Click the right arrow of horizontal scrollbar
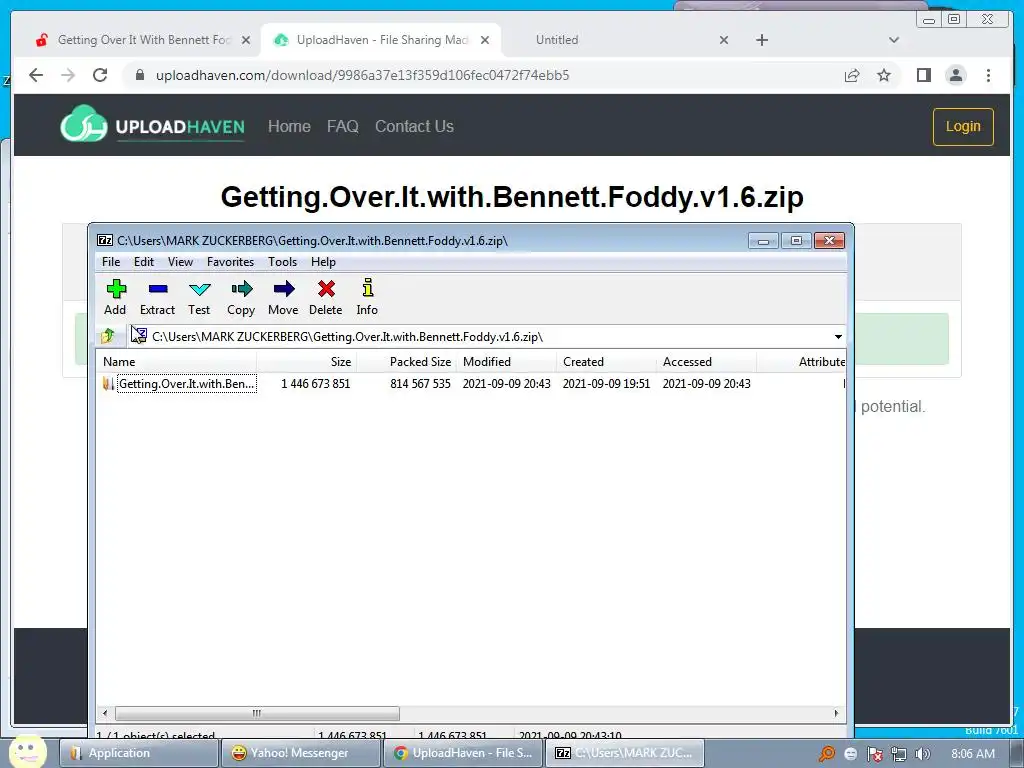 [836, 713]
